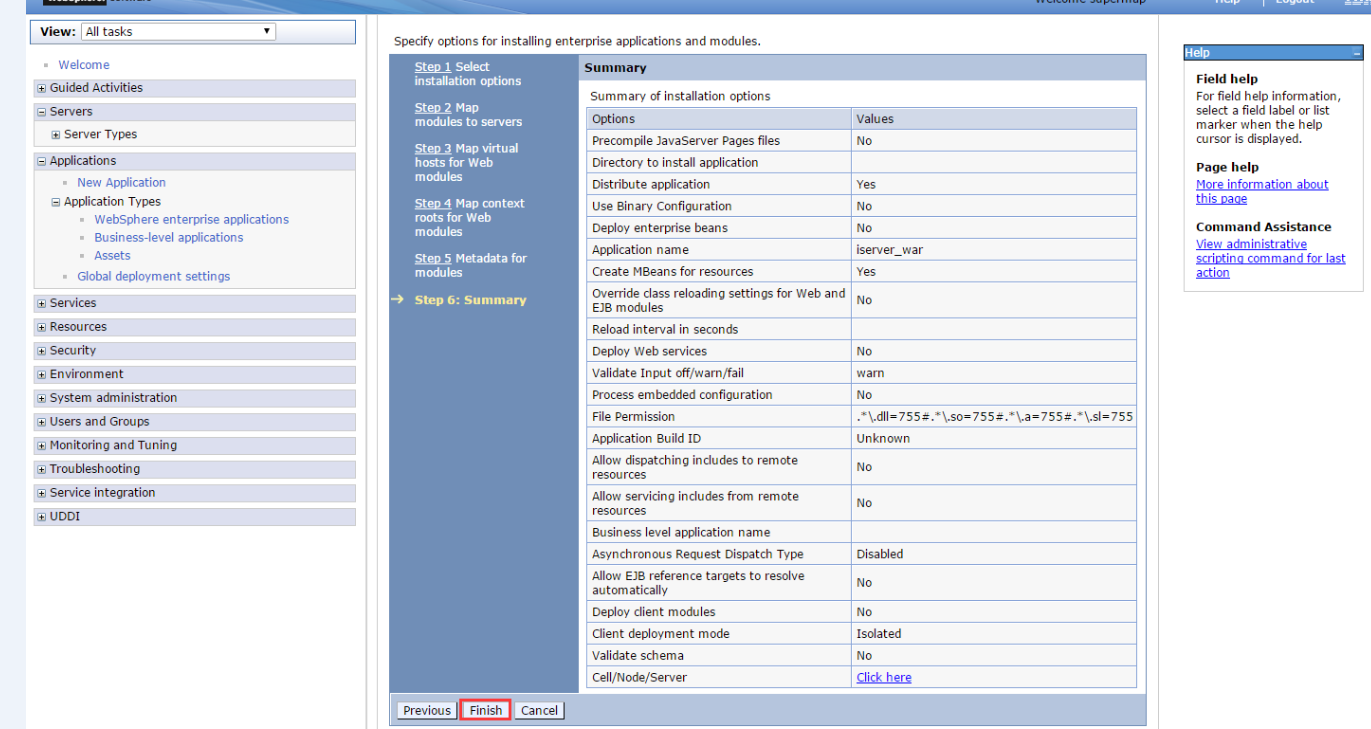Click the Deploy Web services label
1371x729 pixels.
(649, 351)
